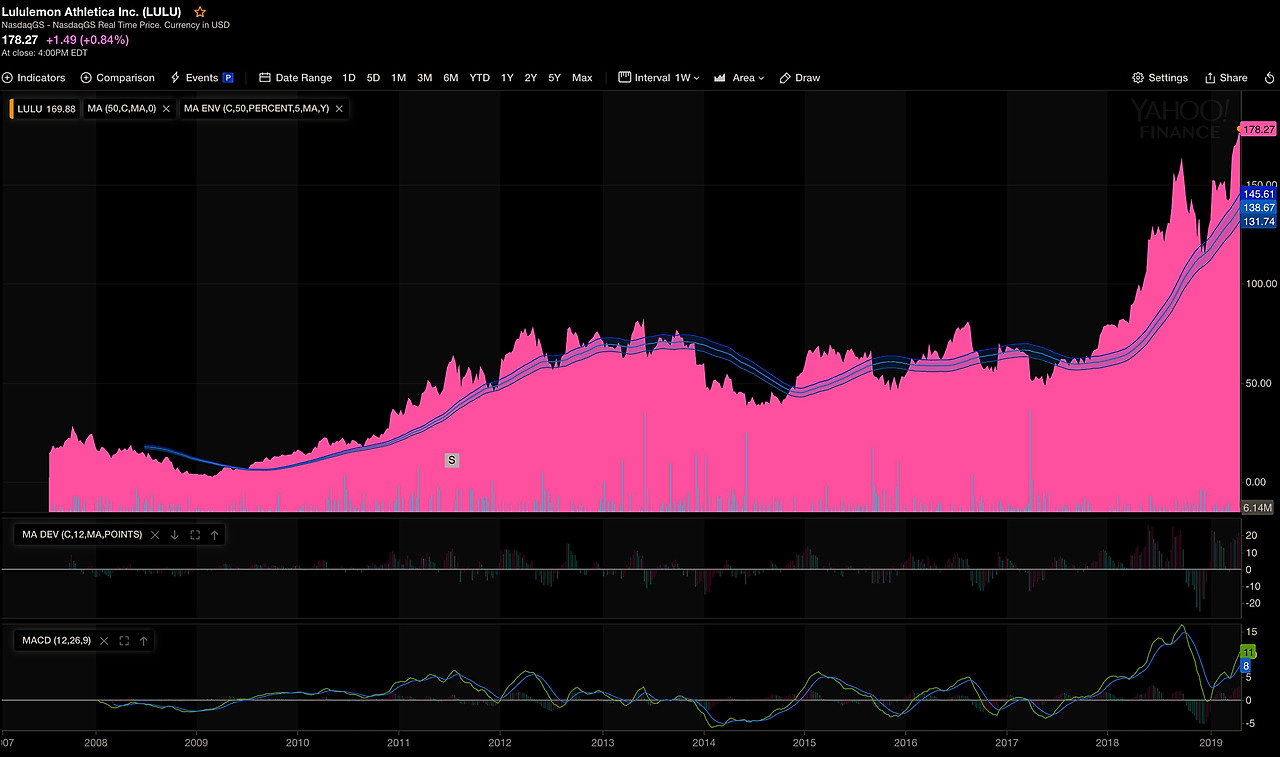Remove the MA ENV indicator
The image size is (1280, 757).
339,109
